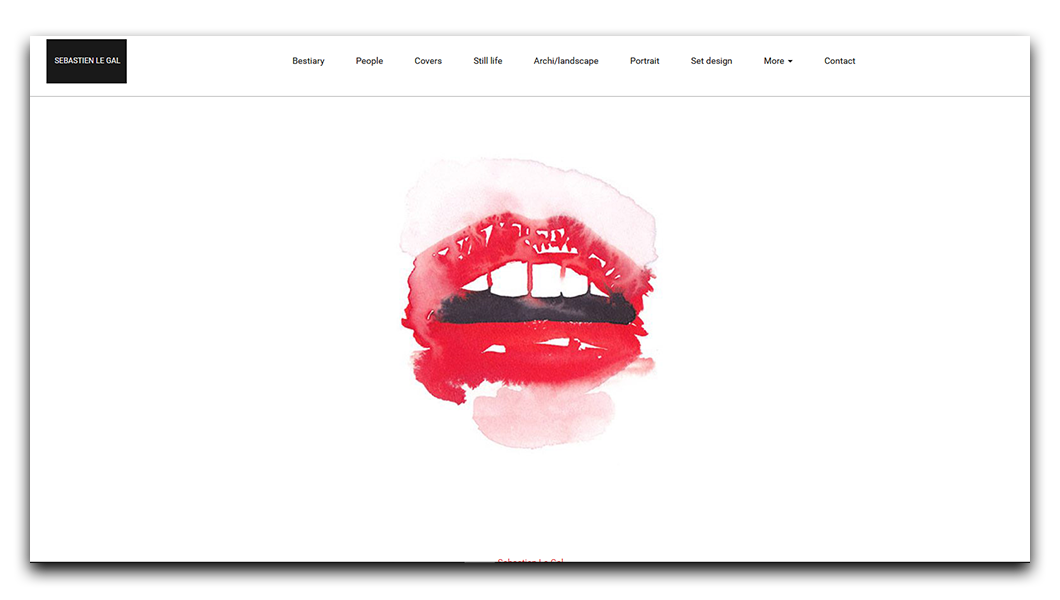
Task: Expand the More dropdown menu
Action: pos(778,61)
